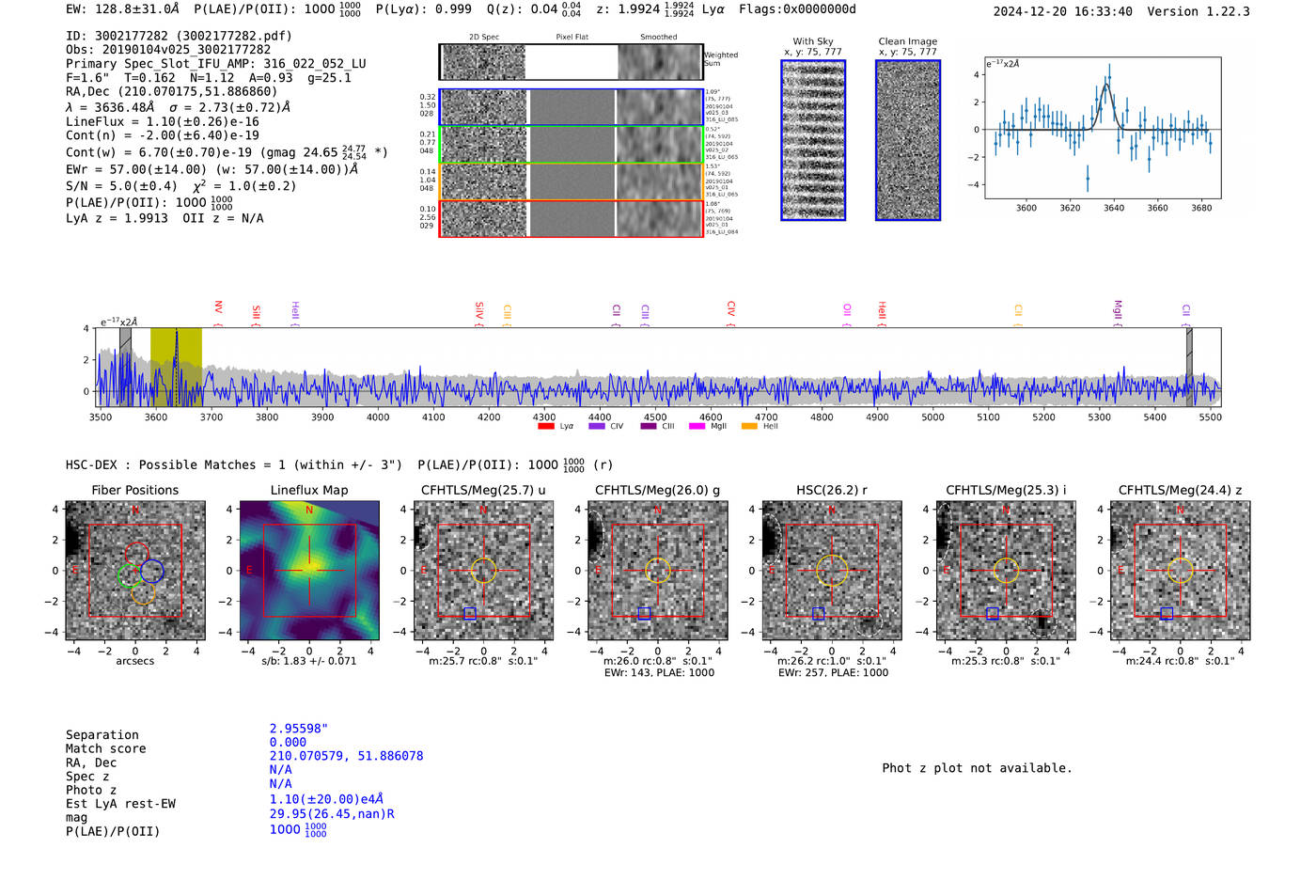Open the CFHTLS/Meg(26.0) g cutout
This screenshot has height=896, width=1316.
click(x=658, y=570)
